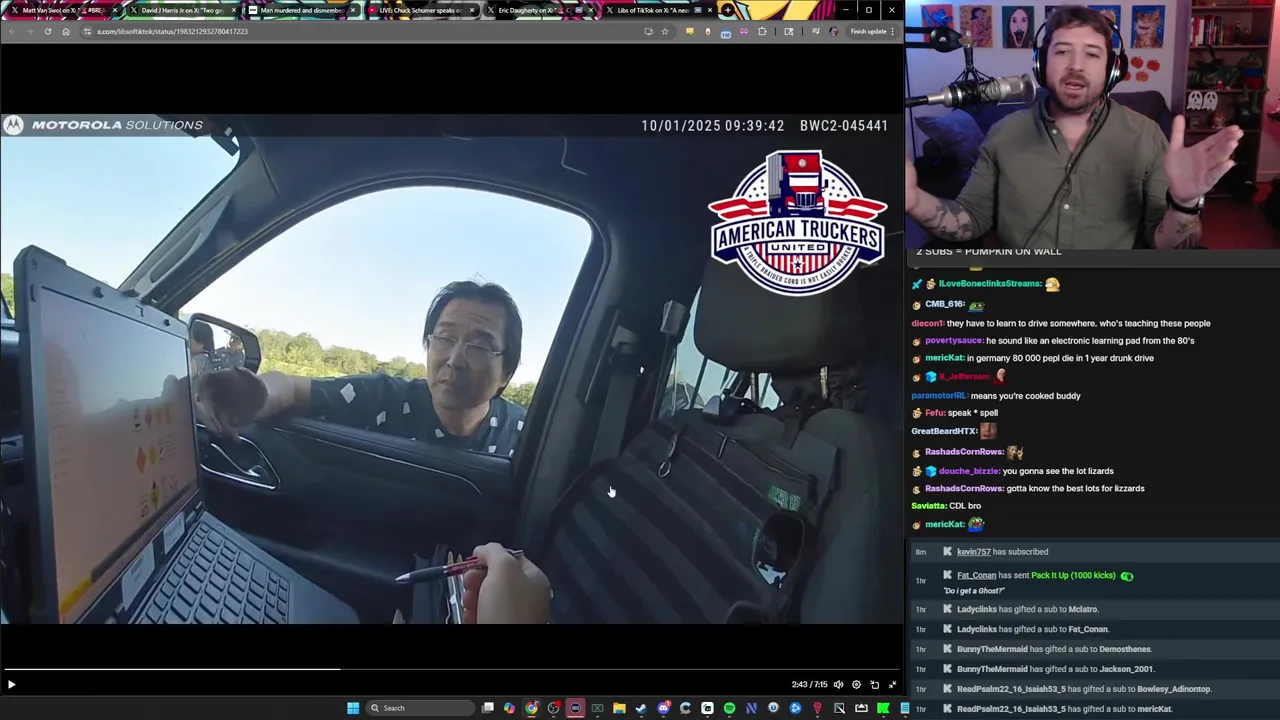Screen dimensions: 1280x720
Task: Play the video with the play button
Action: tap(11, 685)
